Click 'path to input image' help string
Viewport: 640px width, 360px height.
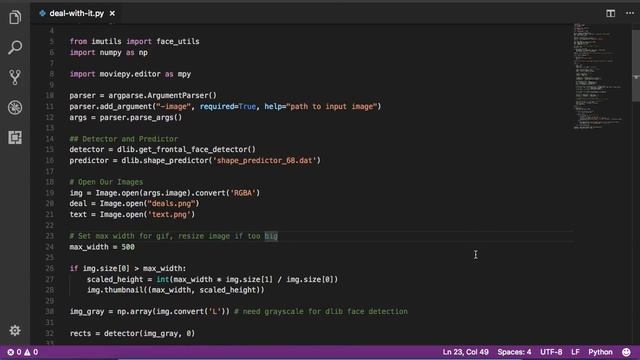point(331,107)
